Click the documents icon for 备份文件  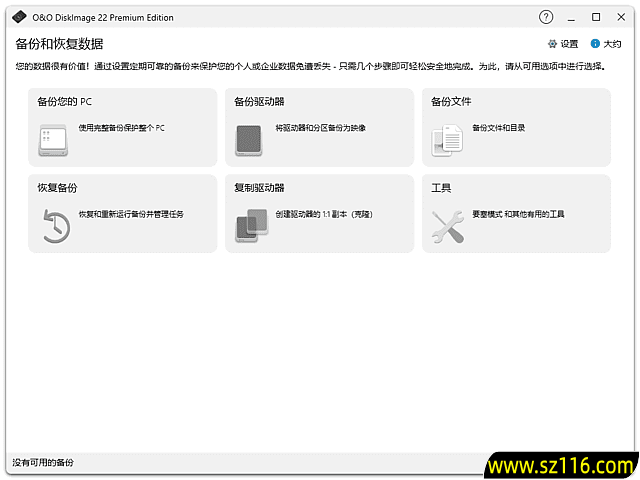[x=446, y=141]
